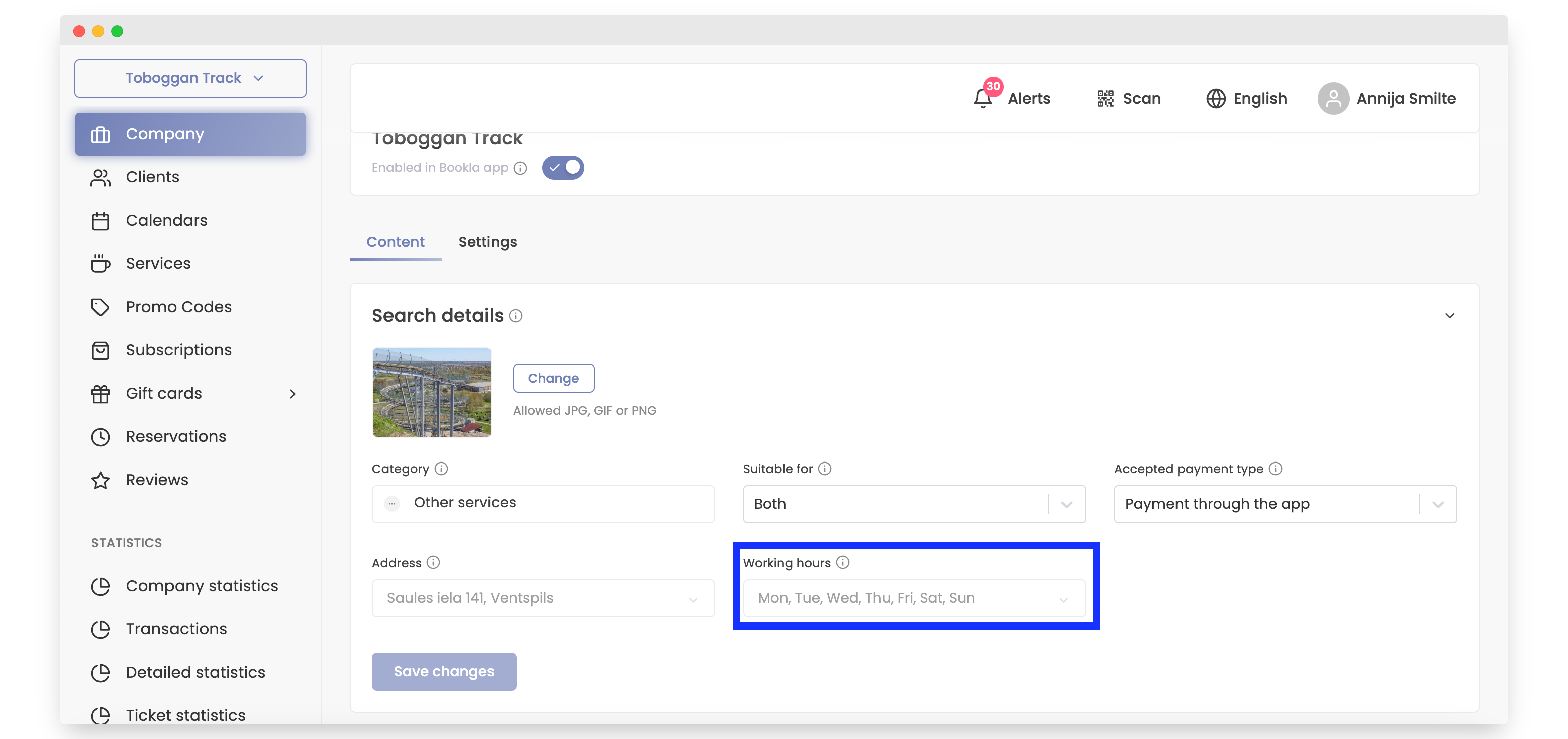
Task: Click info icon beside Working hours
Action: tap(842, 562)
